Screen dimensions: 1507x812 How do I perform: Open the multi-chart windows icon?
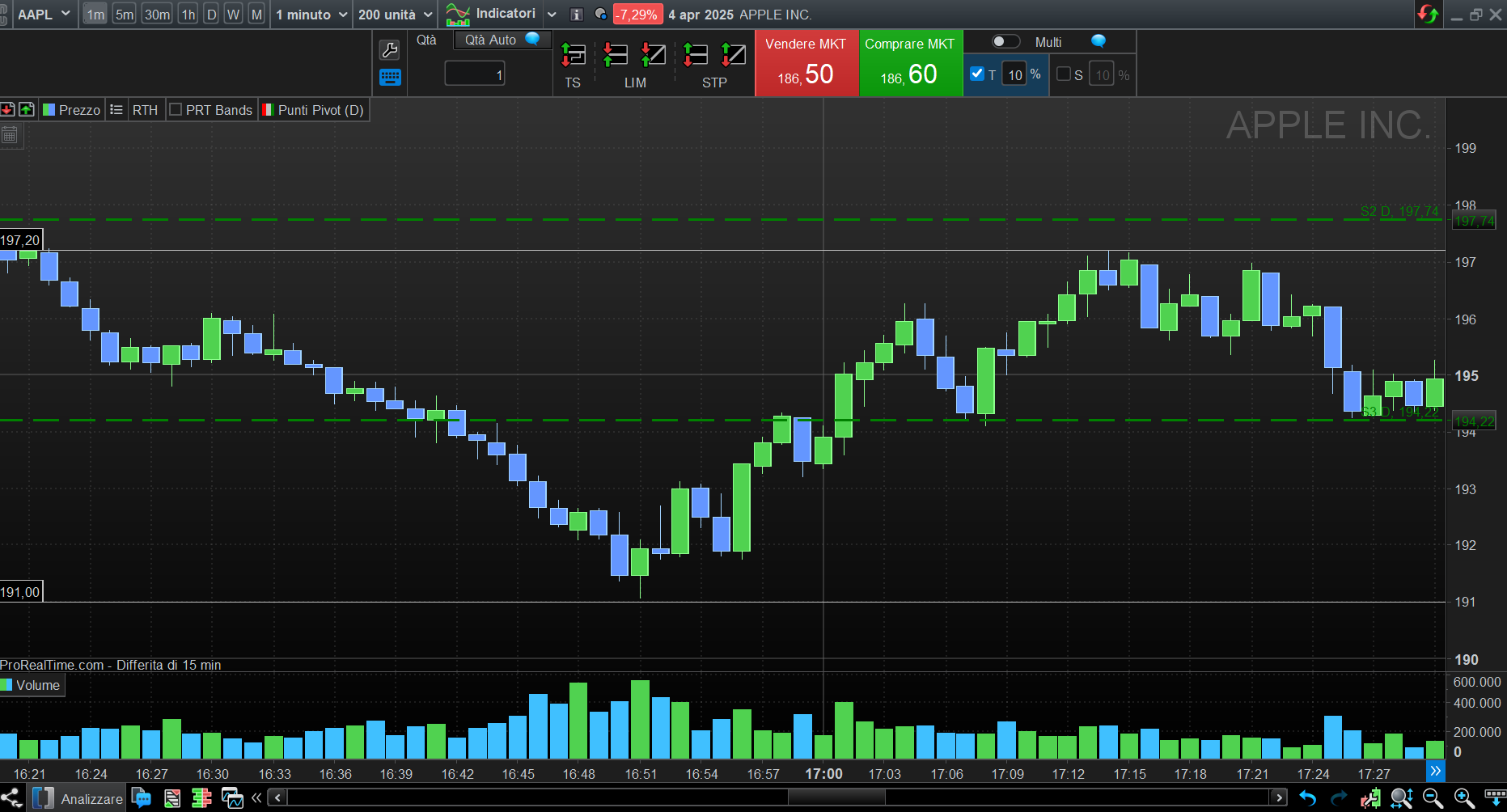pyautogui.click(x=232, y=798)
